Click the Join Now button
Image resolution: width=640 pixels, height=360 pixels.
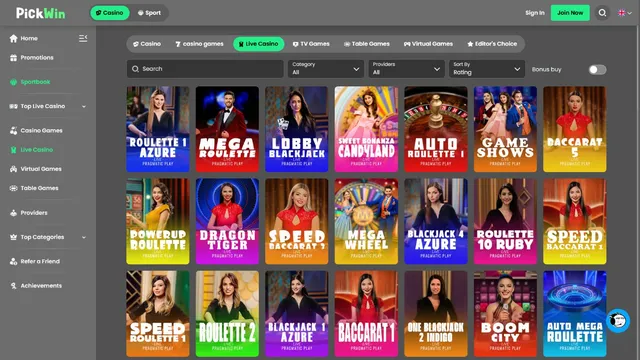[x=570, y=13]
